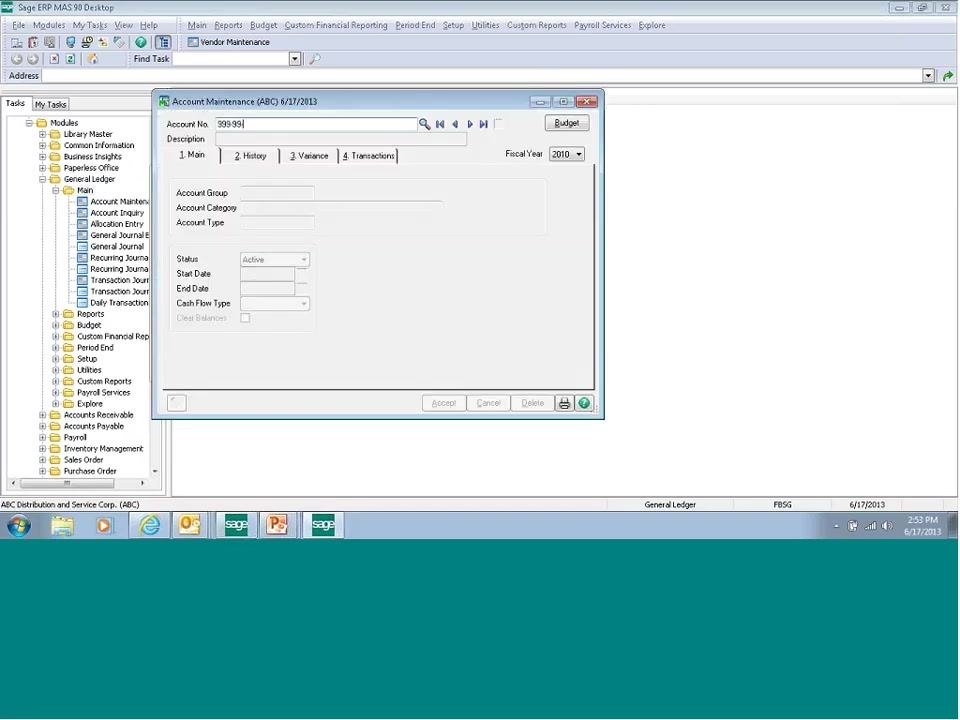Jump to last account record
The image size is (960, 720).
pyautogui.click(x=484, y=124)
